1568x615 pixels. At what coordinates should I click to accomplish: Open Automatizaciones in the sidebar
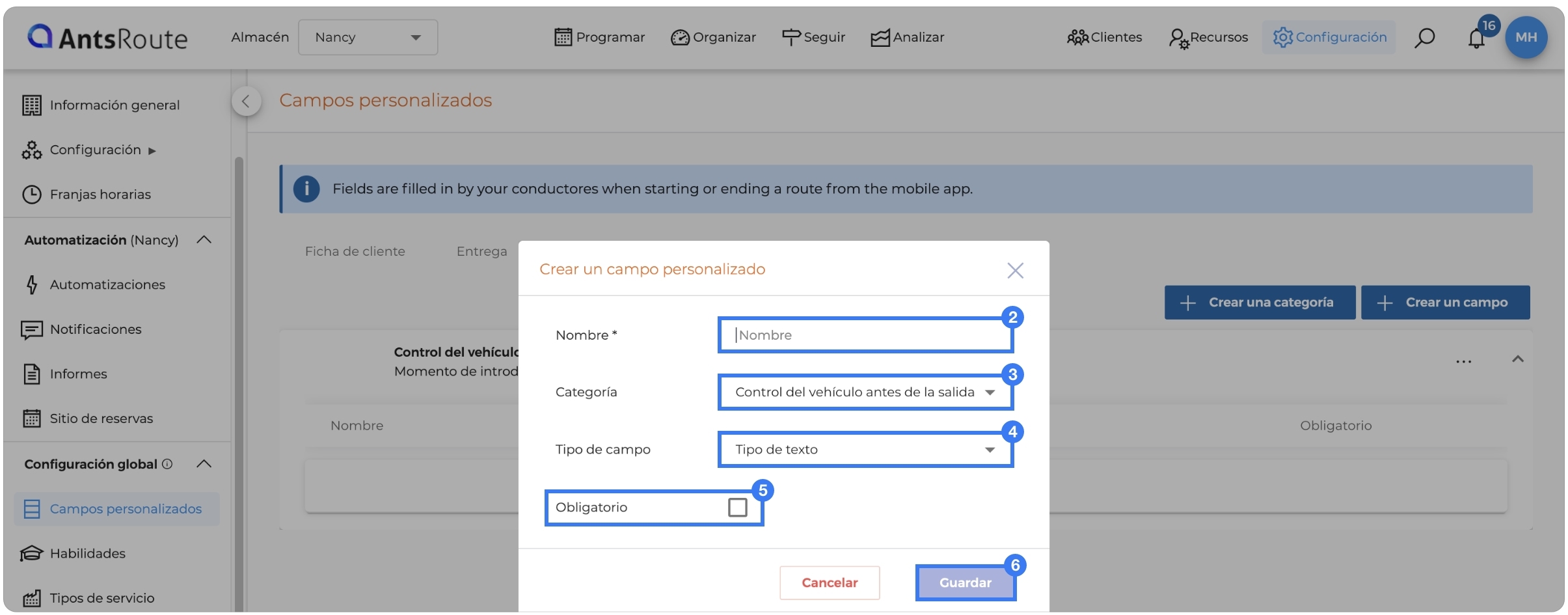[107, 284]
